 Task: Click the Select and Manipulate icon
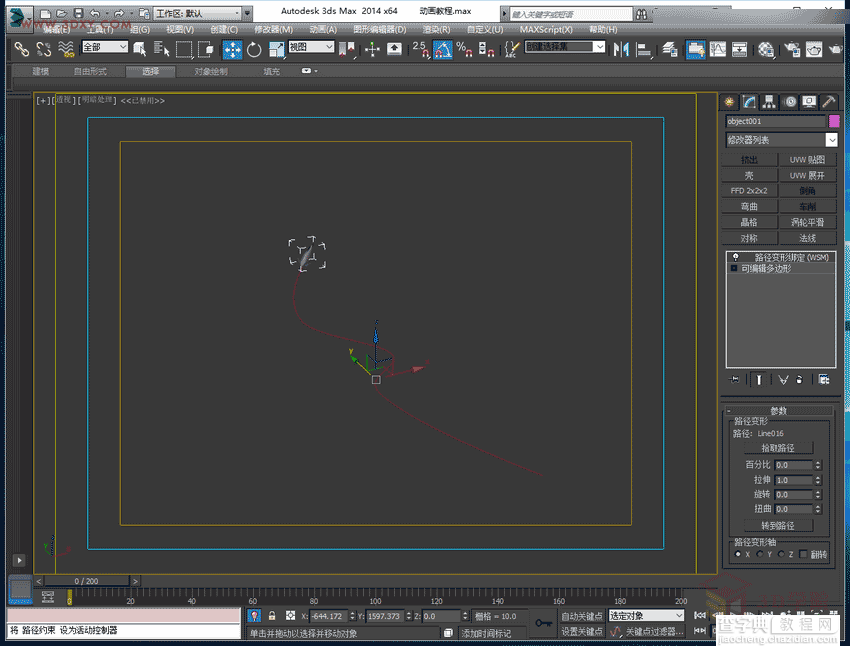pos(372,49)
